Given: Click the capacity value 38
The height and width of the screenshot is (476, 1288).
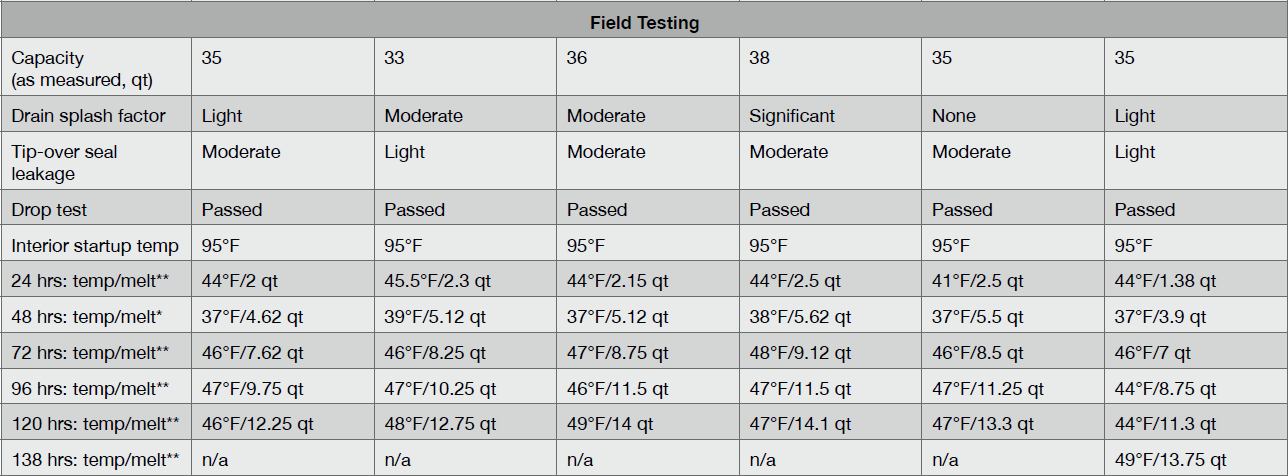Looking at the screenshot, I should pyautogui.click(x=760, y=58).
